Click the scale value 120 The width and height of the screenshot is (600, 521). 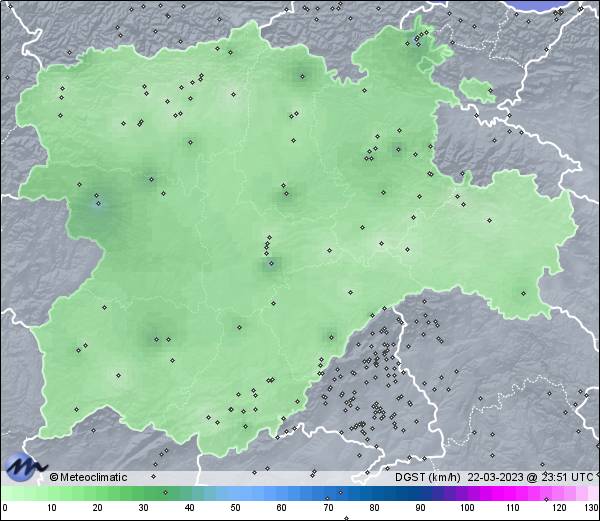(x=559, y=508)
